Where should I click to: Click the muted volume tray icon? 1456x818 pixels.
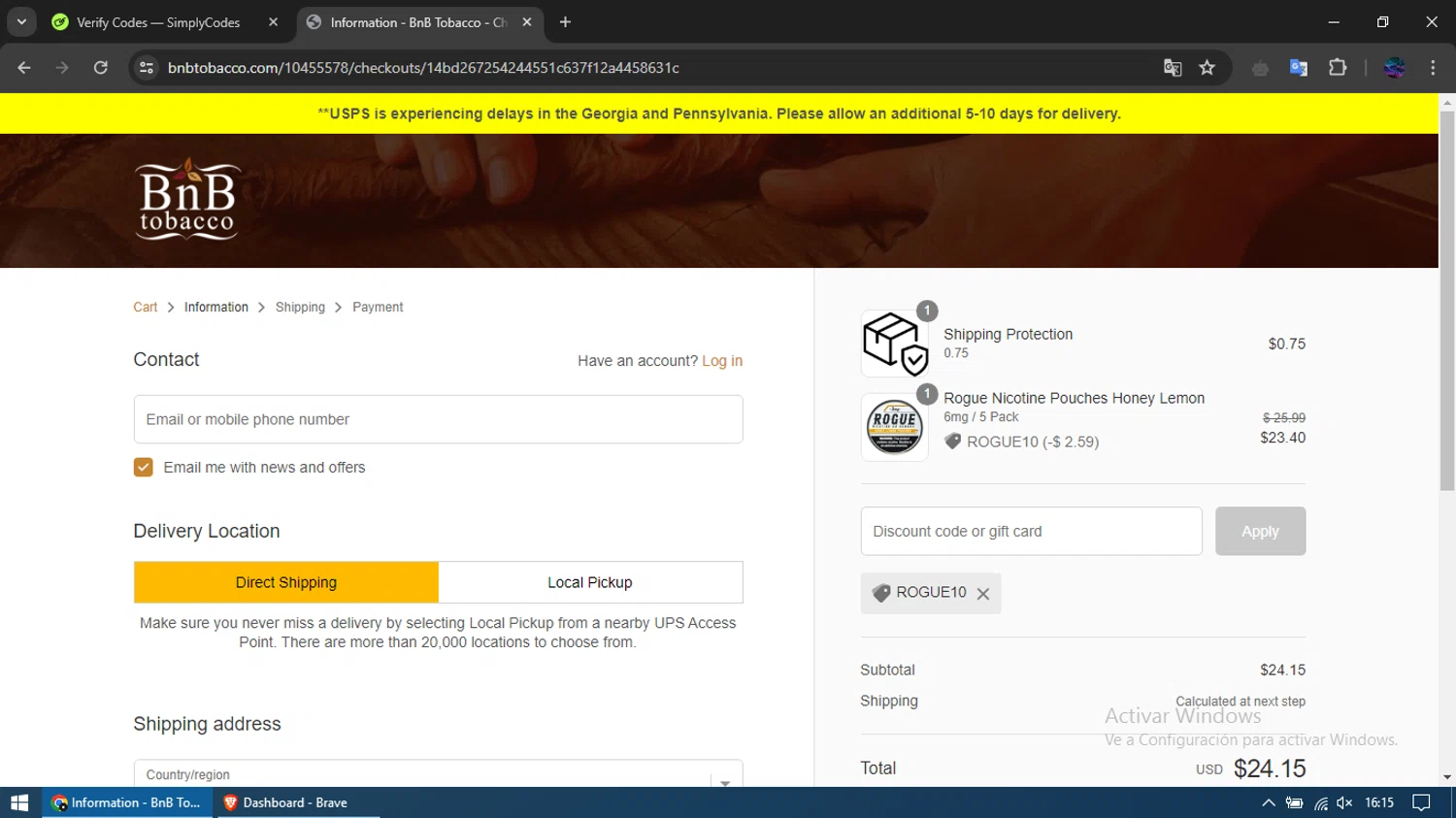pyautogui.click(x=1344, y=802)
